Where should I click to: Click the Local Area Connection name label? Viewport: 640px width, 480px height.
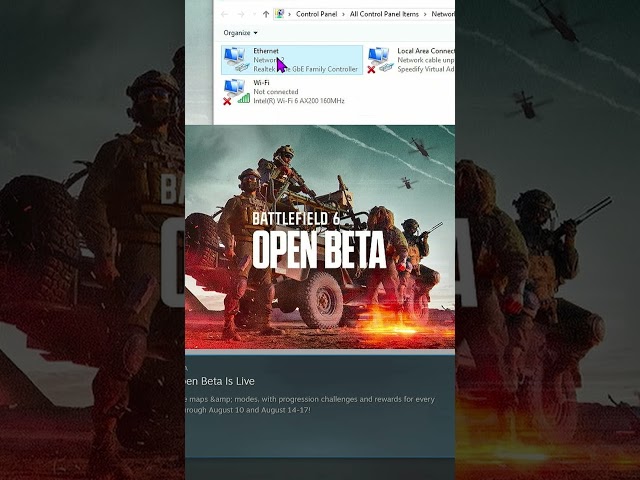[x=426, y=51]
